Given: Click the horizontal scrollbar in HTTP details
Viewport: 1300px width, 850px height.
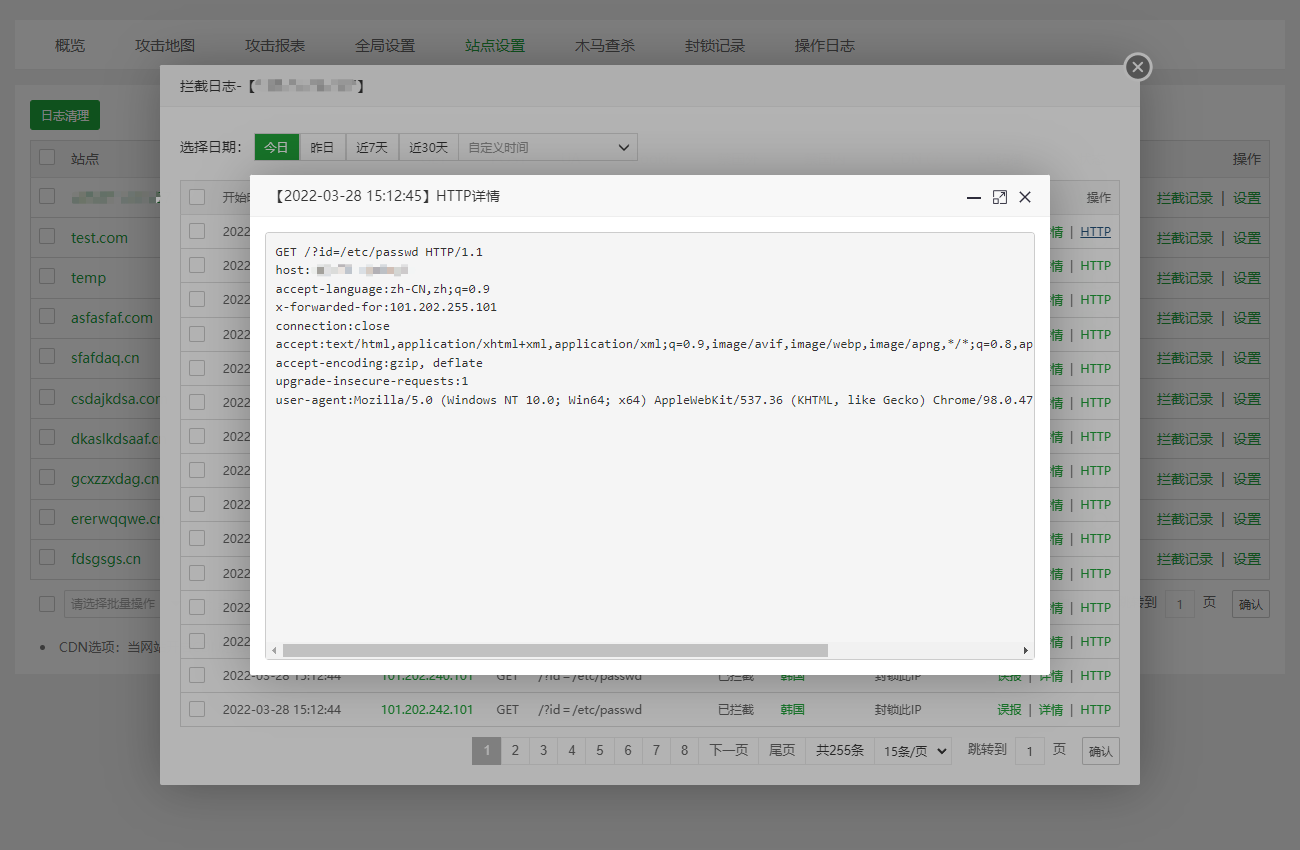Looking at the screenshot, I should coord(555,650).
